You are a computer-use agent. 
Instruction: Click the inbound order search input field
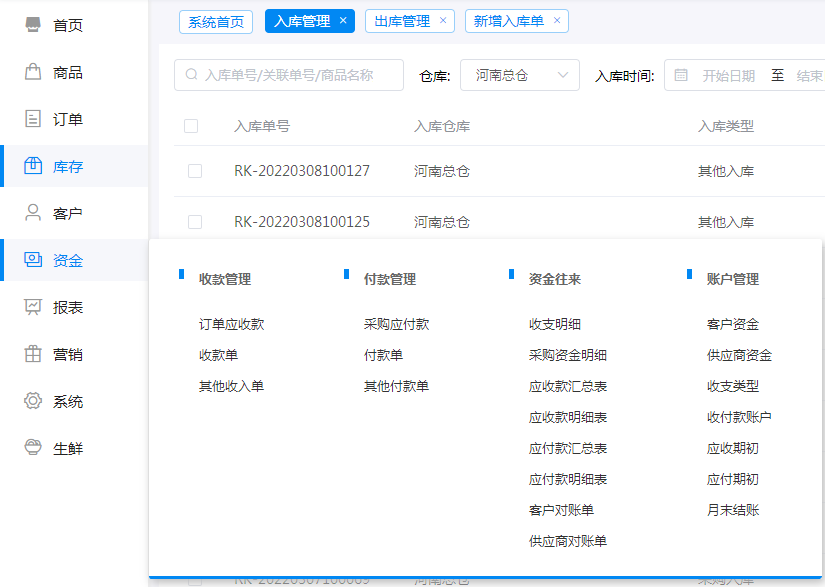[290, 75]
